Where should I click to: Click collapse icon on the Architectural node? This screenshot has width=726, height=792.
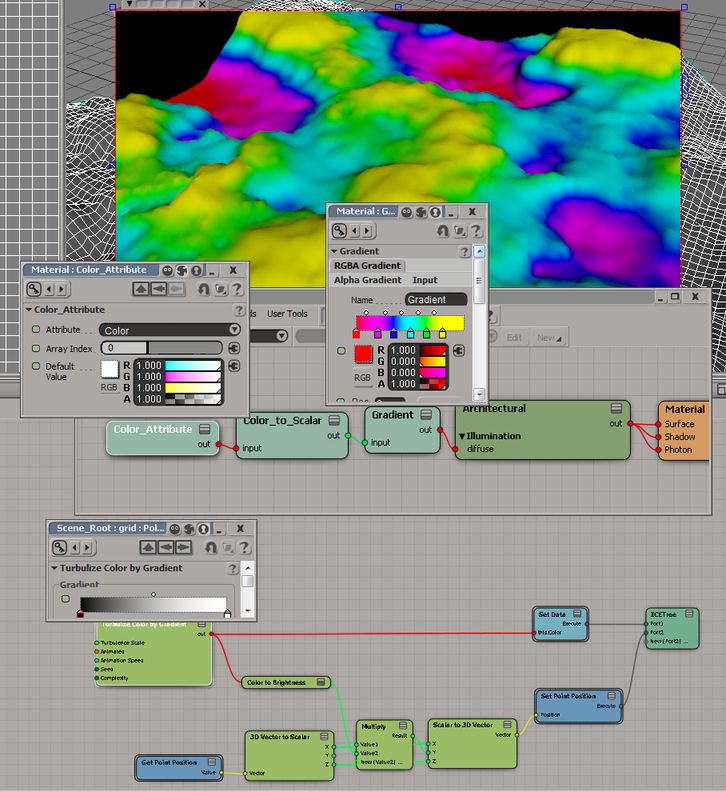click(x=617, y=409)
